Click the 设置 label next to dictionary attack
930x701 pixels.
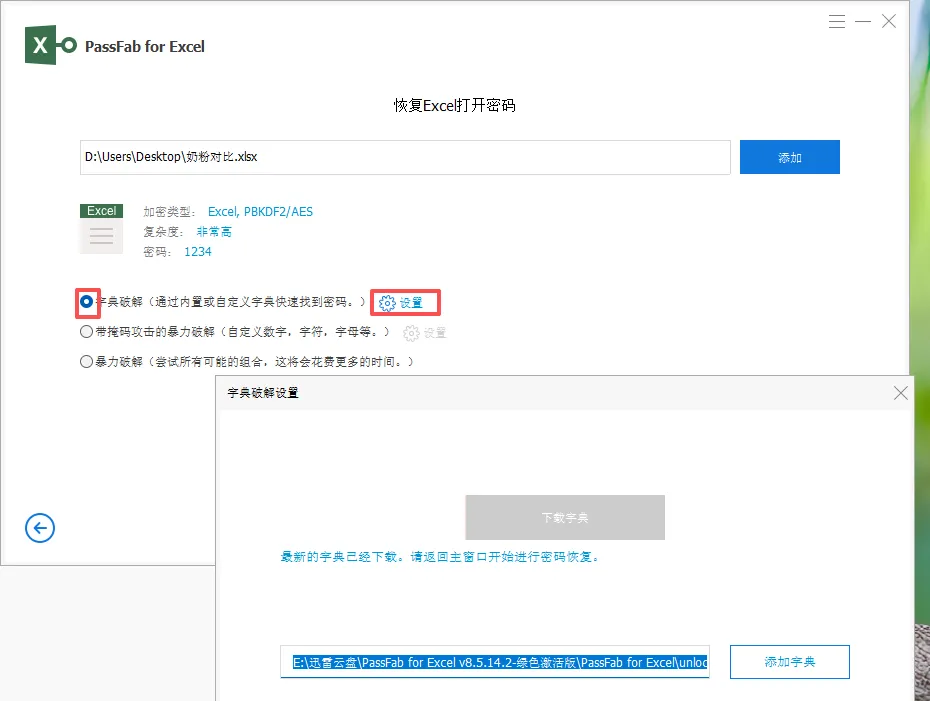click(x=411, y=303)
